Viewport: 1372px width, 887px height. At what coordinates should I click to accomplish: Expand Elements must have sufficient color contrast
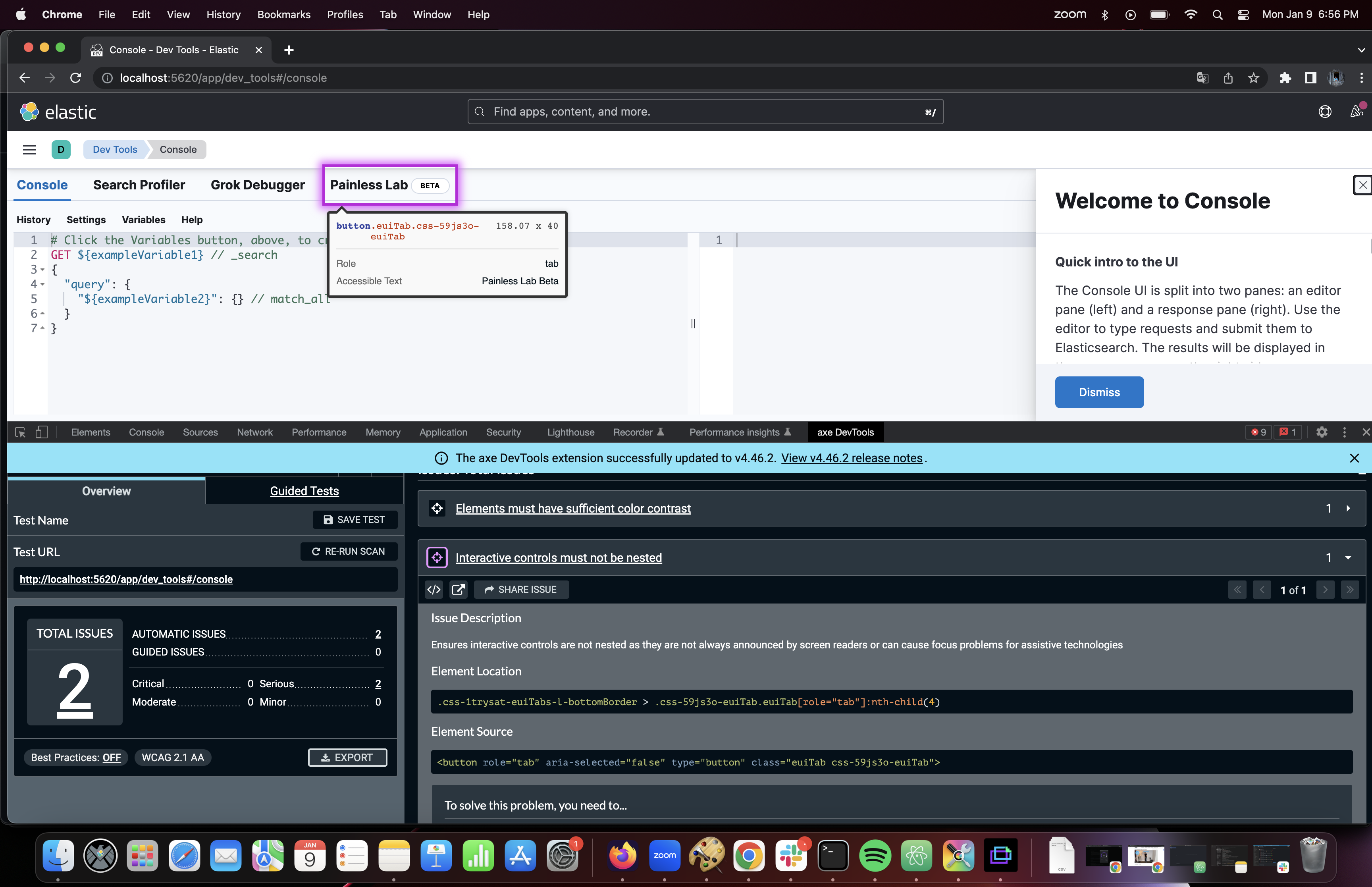tap(1349, 508)
